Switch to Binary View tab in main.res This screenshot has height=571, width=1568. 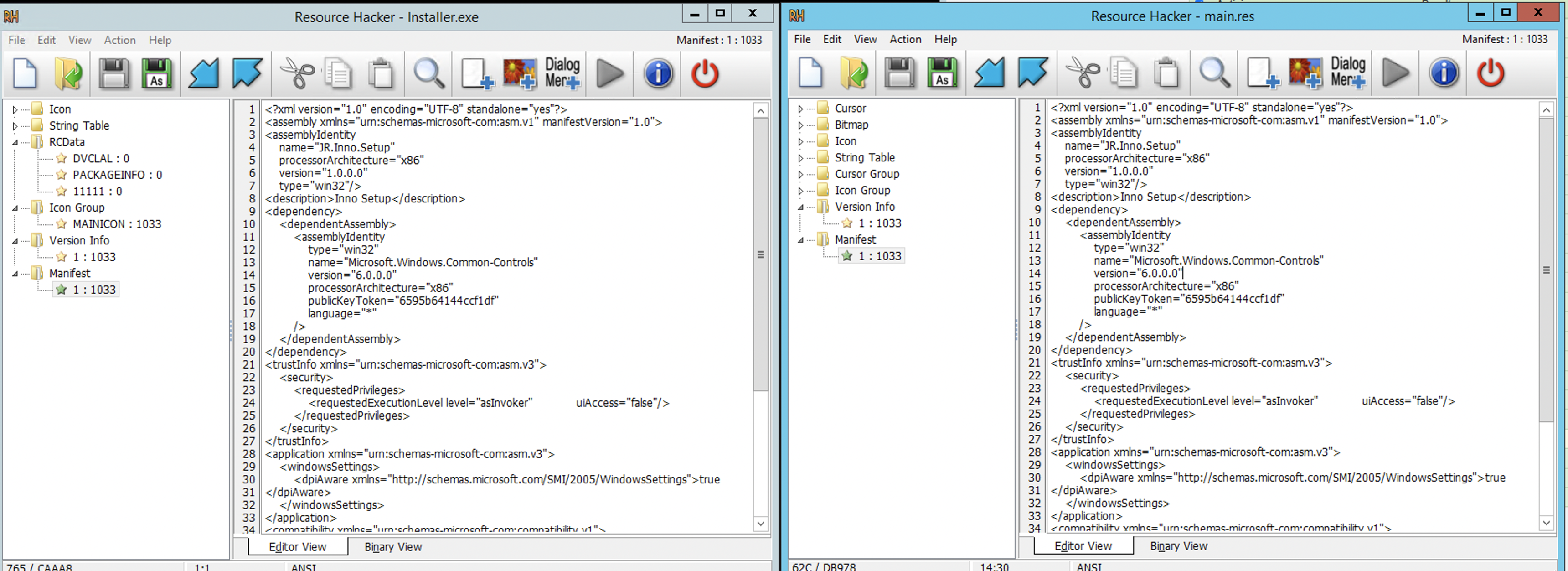point(1178,546)
